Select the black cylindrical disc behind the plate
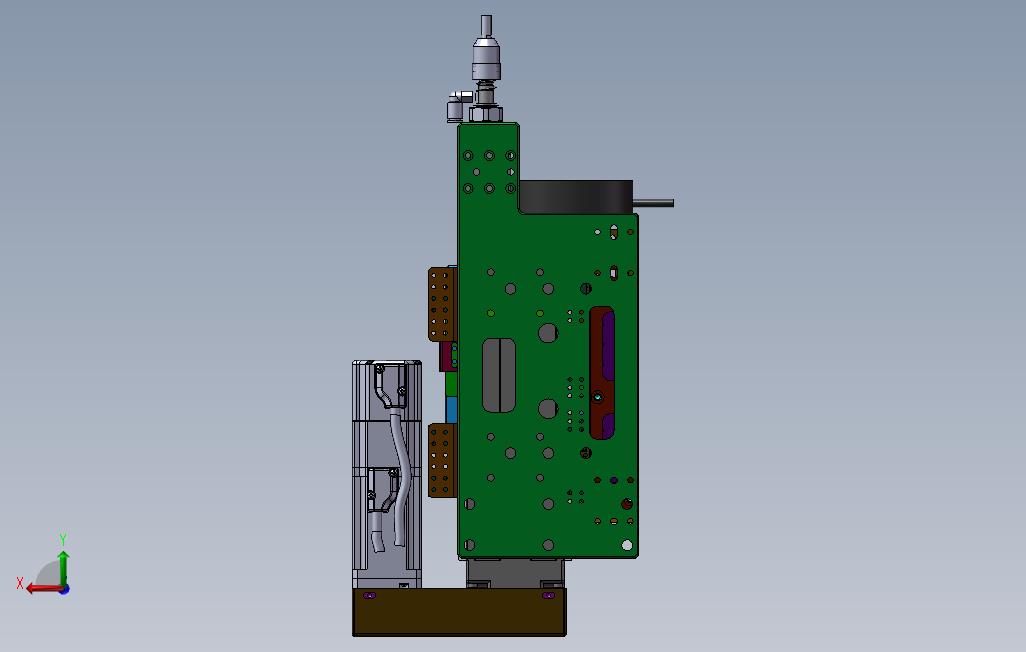The image size is (1026, 652). tap(576, 197)
